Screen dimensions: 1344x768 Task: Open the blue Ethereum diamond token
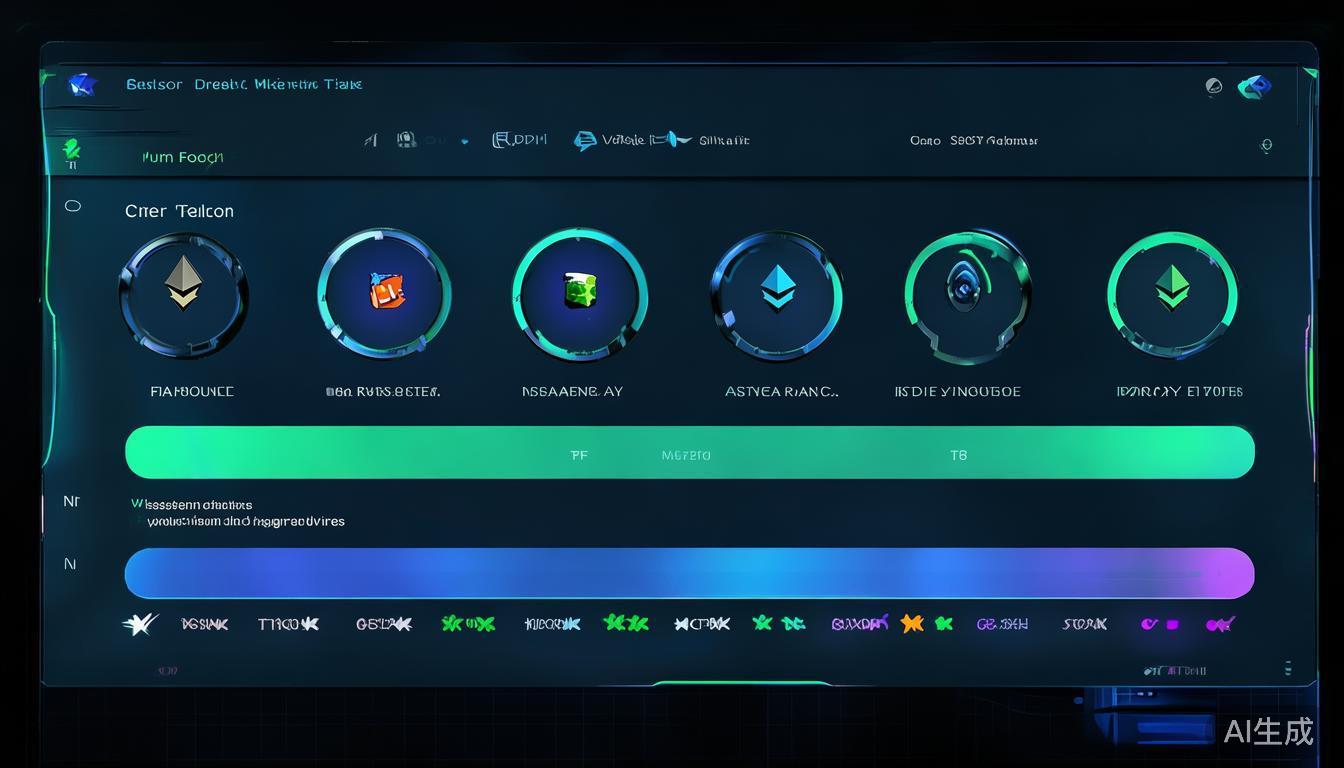pos(776,294)
